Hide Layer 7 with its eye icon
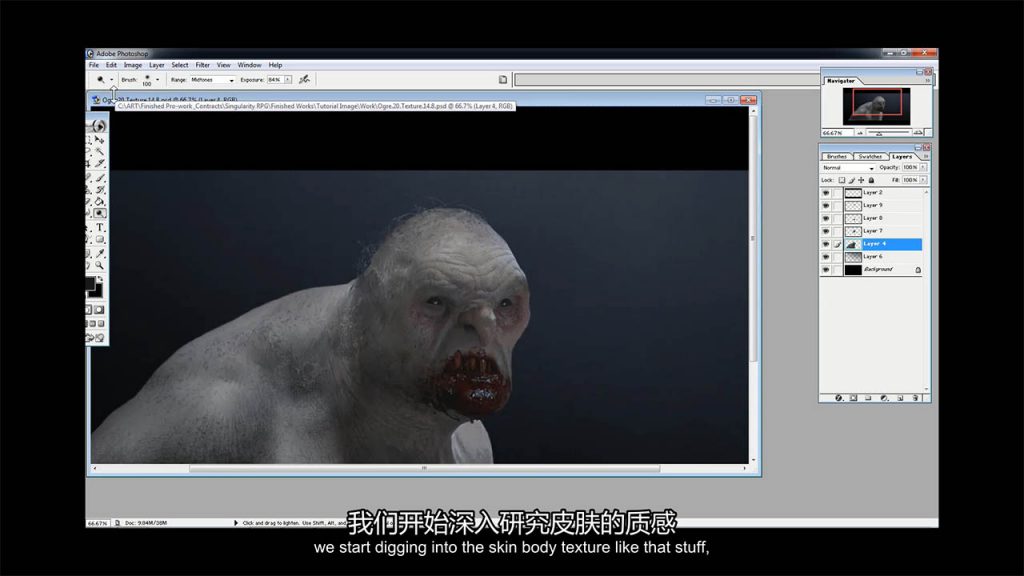Image resolution: width=1024 pixels, height=576 pixels. point(826,231)
